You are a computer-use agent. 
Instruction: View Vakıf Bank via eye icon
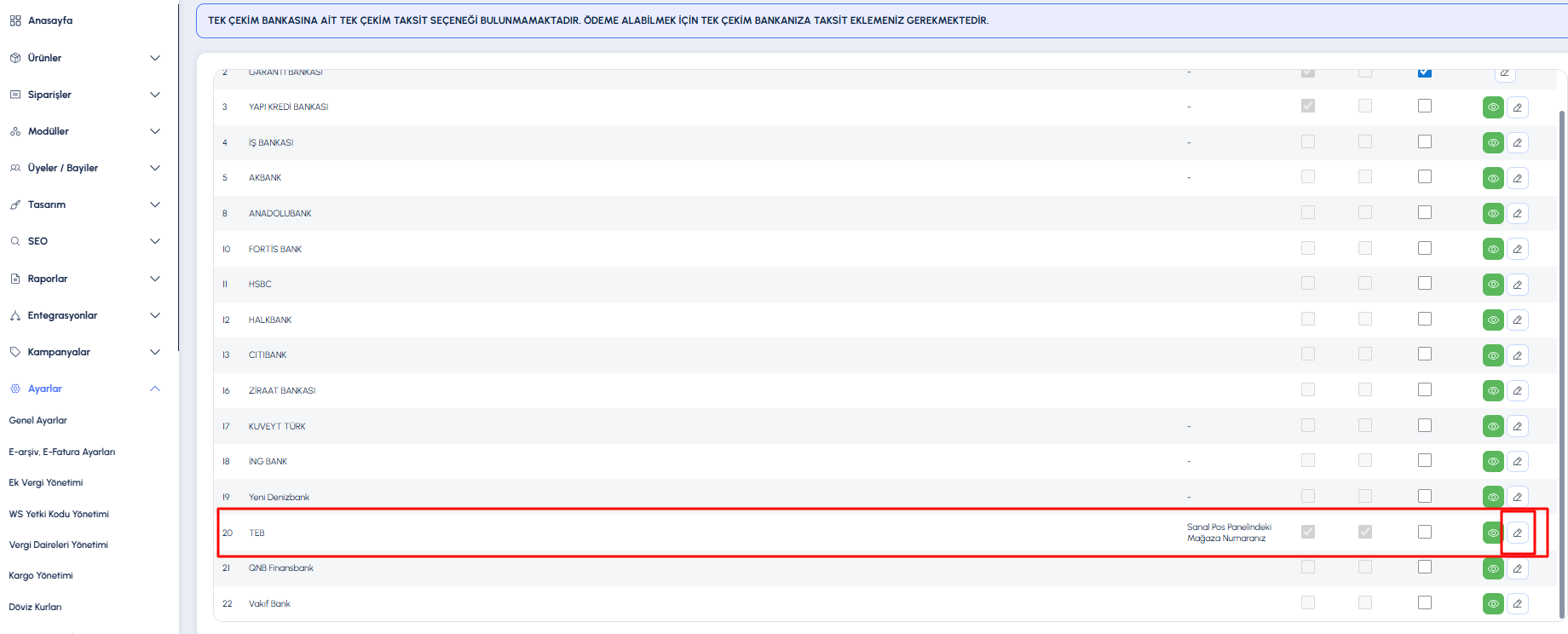pos(1493,604)
